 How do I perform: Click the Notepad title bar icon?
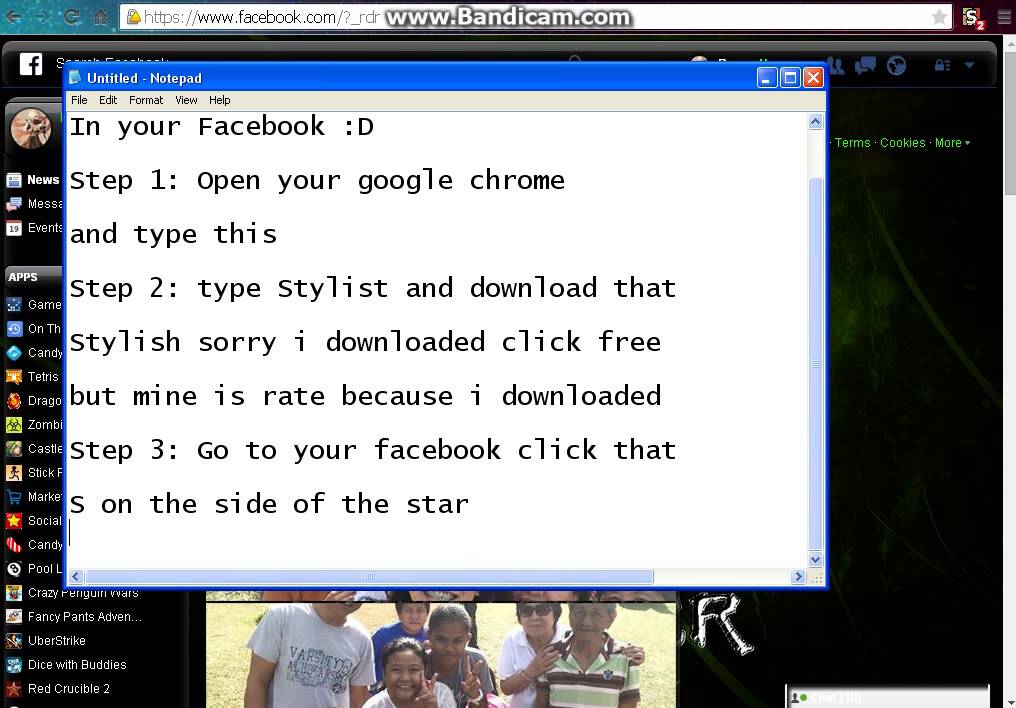76,78
